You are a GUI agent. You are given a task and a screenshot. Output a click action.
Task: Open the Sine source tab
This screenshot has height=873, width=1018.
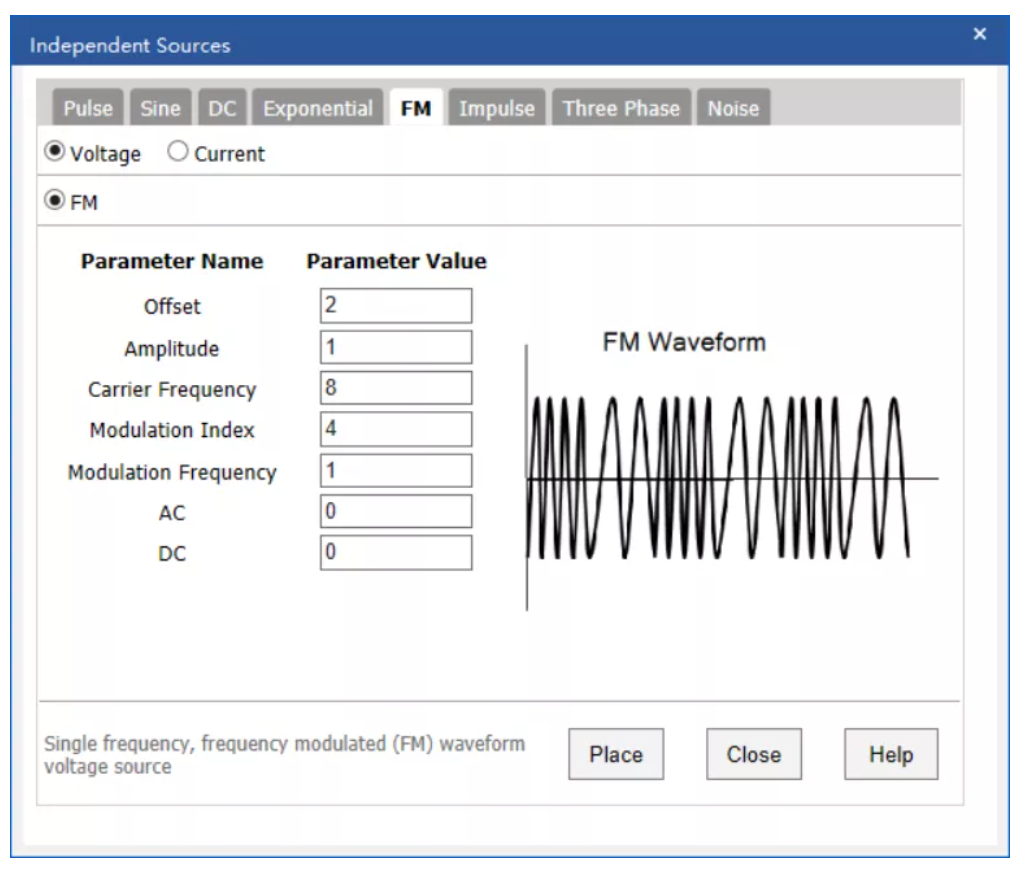point(160,108)
